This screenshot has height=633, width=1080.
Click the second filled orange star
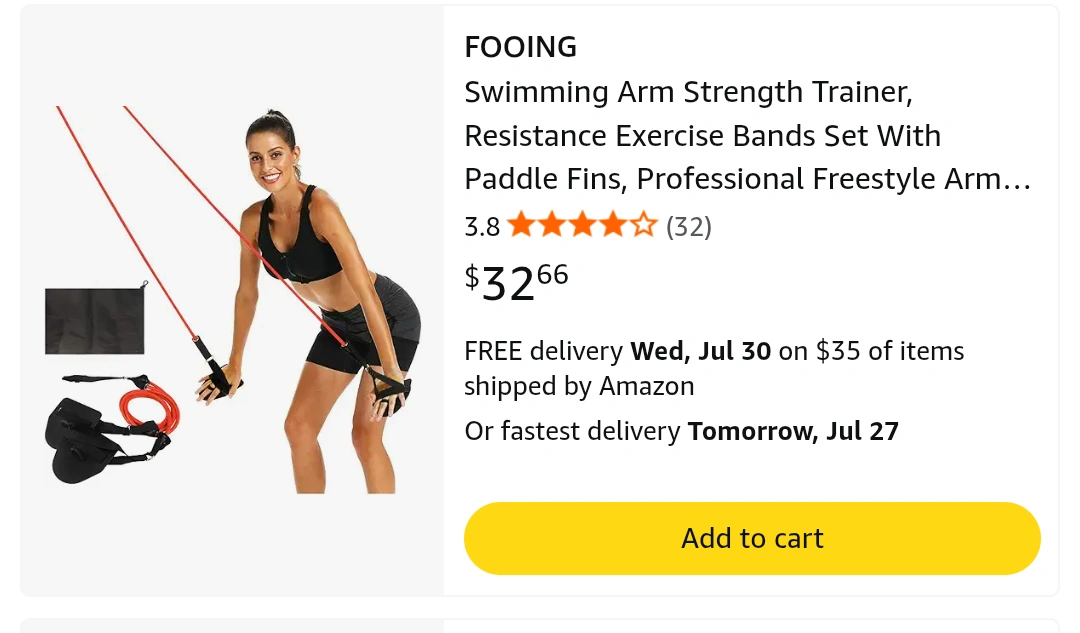(x=552, y=225)
